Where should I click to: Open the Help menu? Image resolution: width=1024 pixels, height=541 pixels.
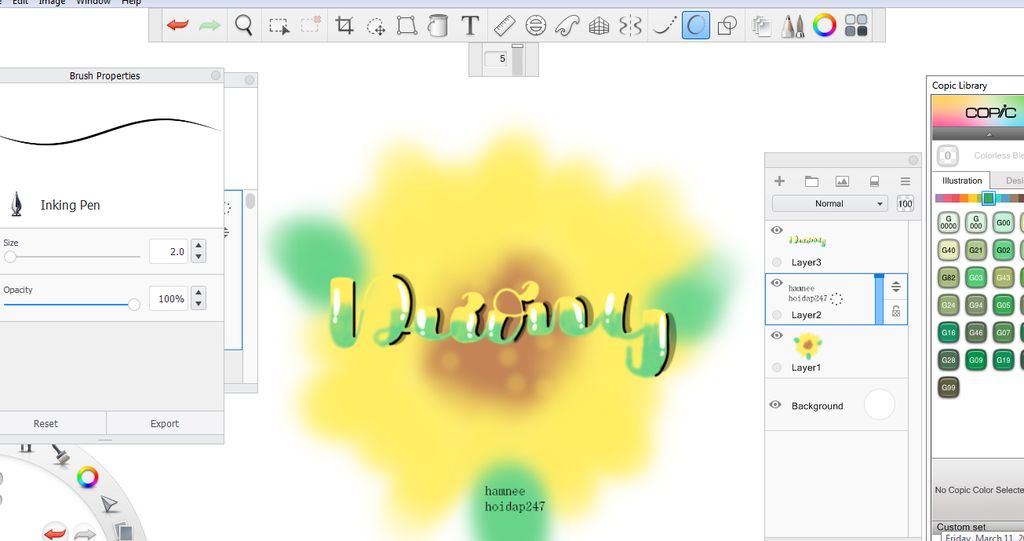click(x=131, y=3)
